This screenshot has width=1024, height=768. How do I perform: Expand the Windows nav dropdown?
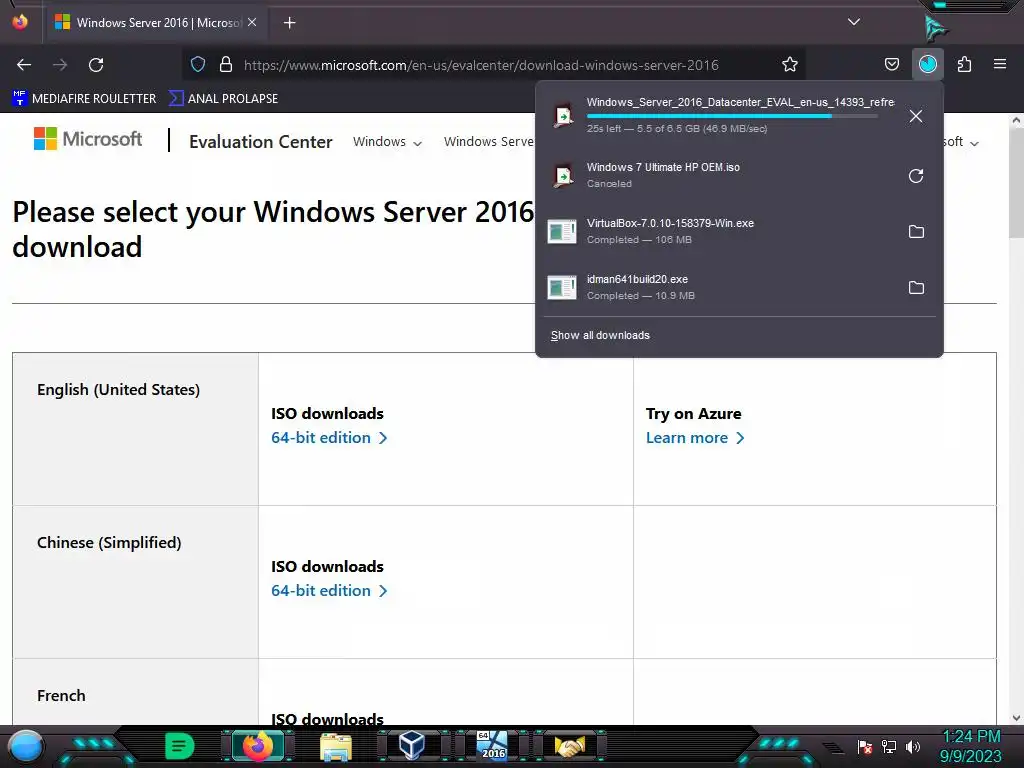(x=387, y=142)
